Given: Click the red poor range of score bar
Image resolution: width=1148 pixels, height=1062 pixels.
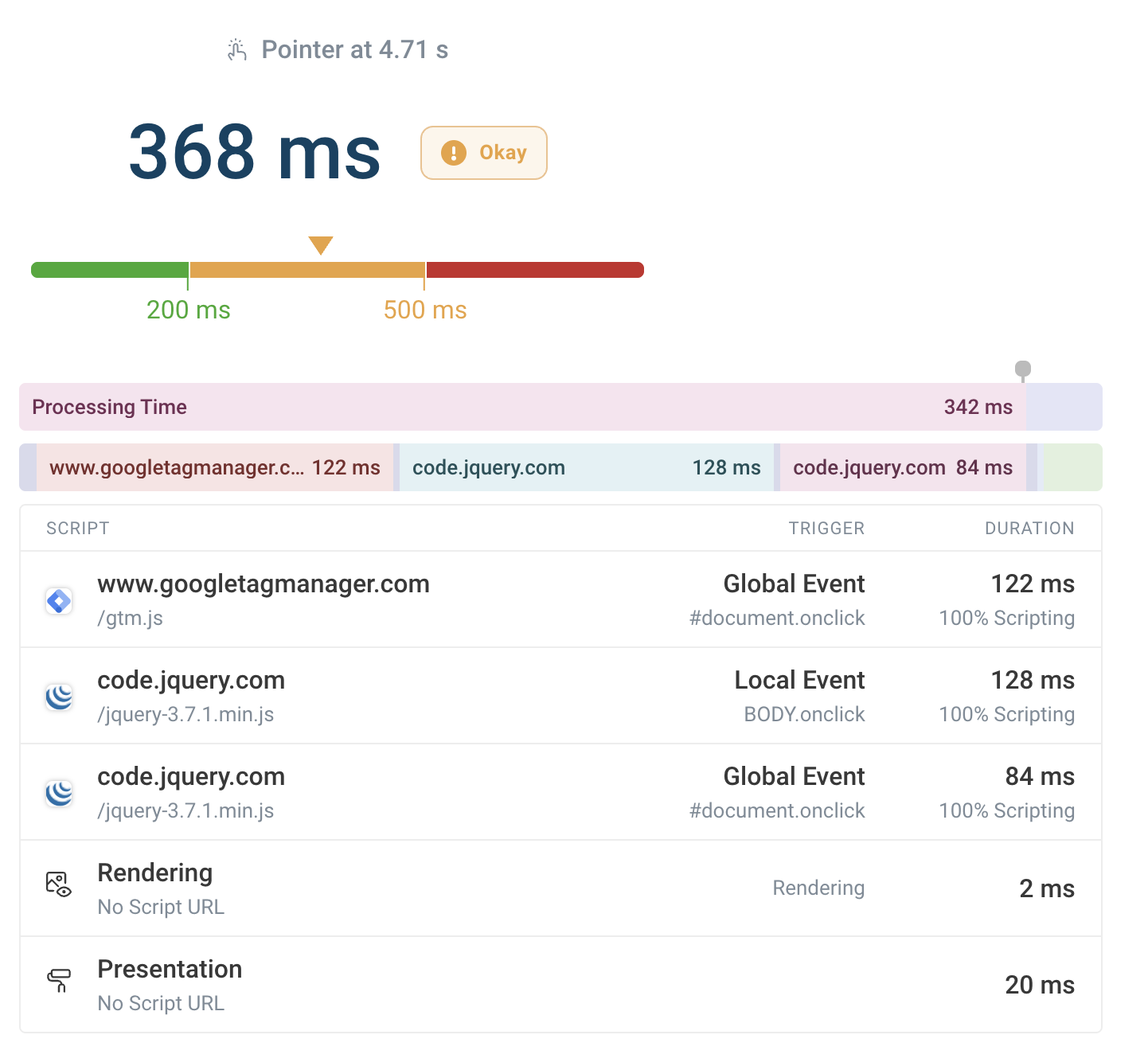Looking at the screenshot, I should pyautogui.click(x=534, y=270).
